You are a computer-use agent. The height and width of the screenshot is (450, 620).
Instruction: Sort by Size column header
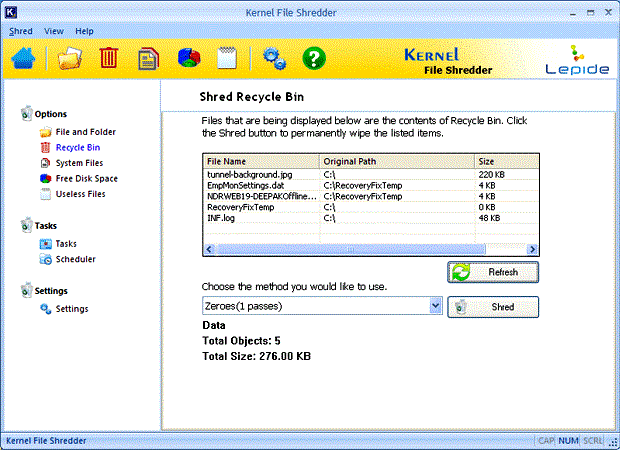coord(507,161)
